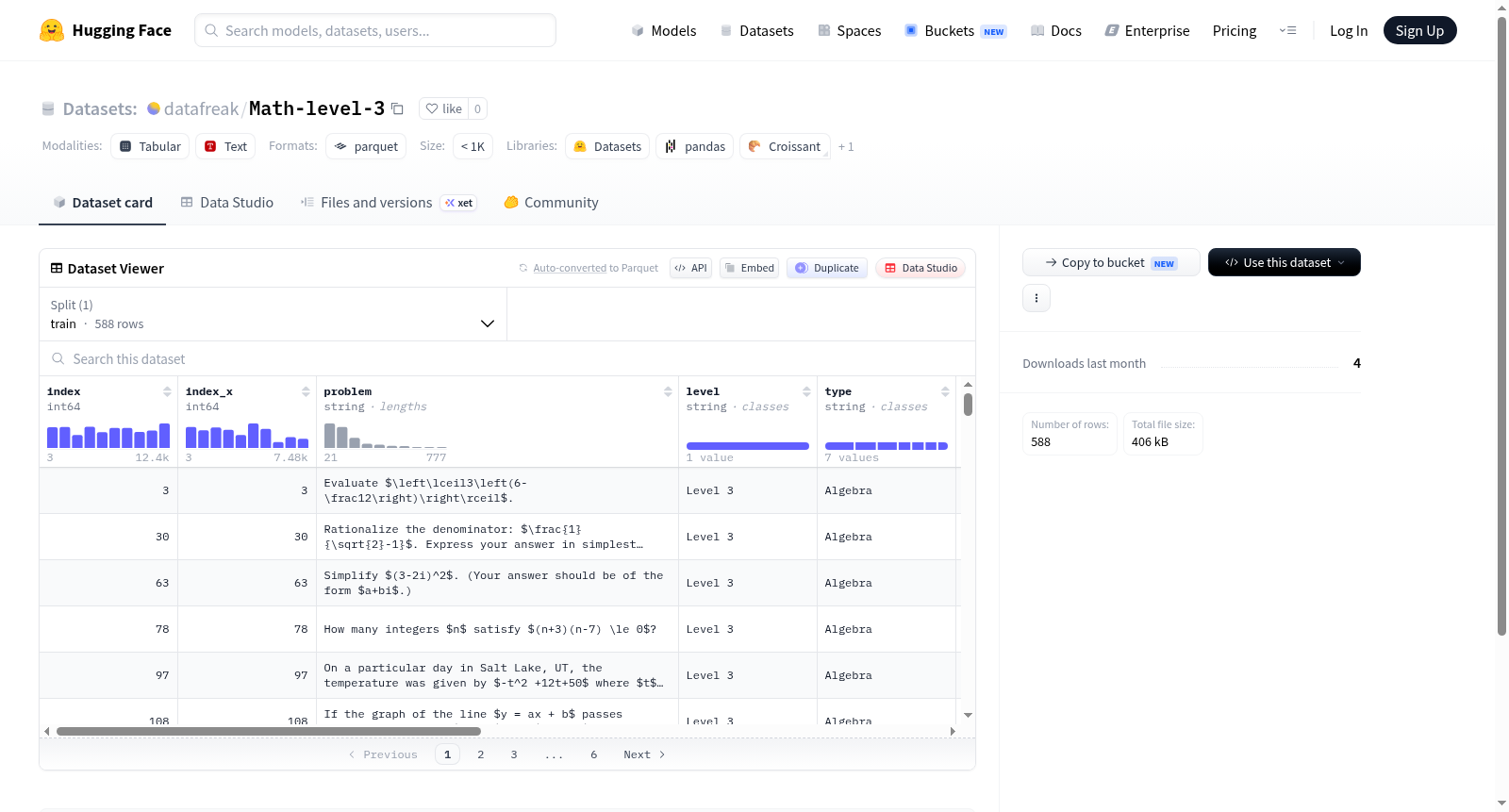This screenshot has width=1509, height=812.
Task: Open Buckets in the navbar
Action: point(955,30)
